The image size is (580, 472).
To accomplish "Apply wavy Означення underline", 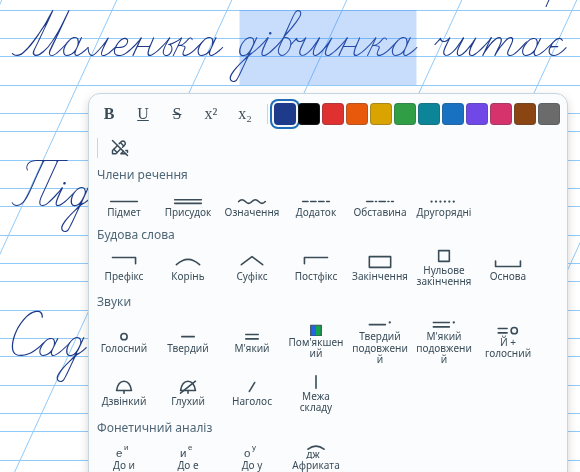I will tap(252, 207).
